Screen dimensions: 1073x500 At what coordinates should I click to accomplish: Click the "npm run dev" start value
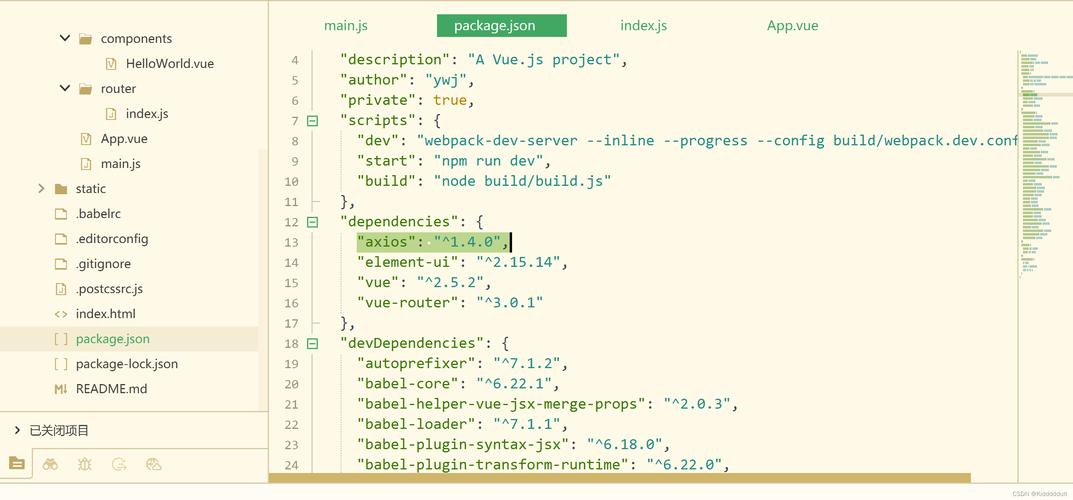pos(488,161)
